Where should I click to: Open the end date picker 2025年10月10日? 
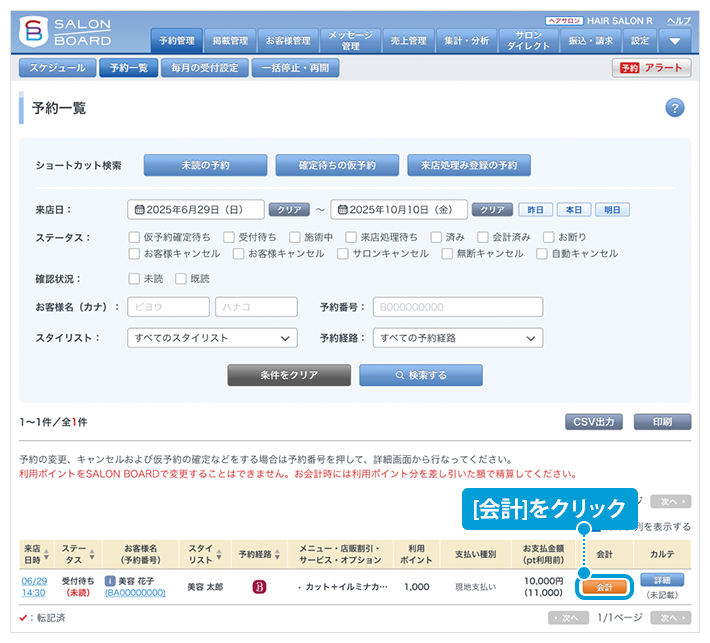click(399, 210)
